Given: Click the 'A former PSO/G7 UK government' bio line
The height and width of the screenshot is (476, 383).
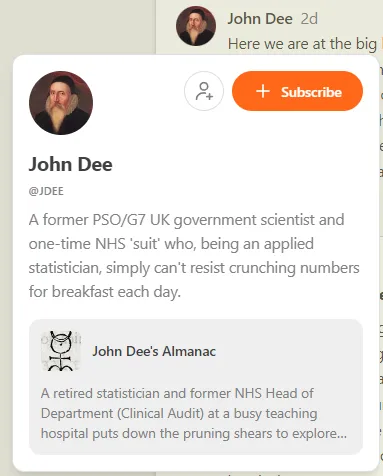Looking at the screenshot, I should coord(186,220).
